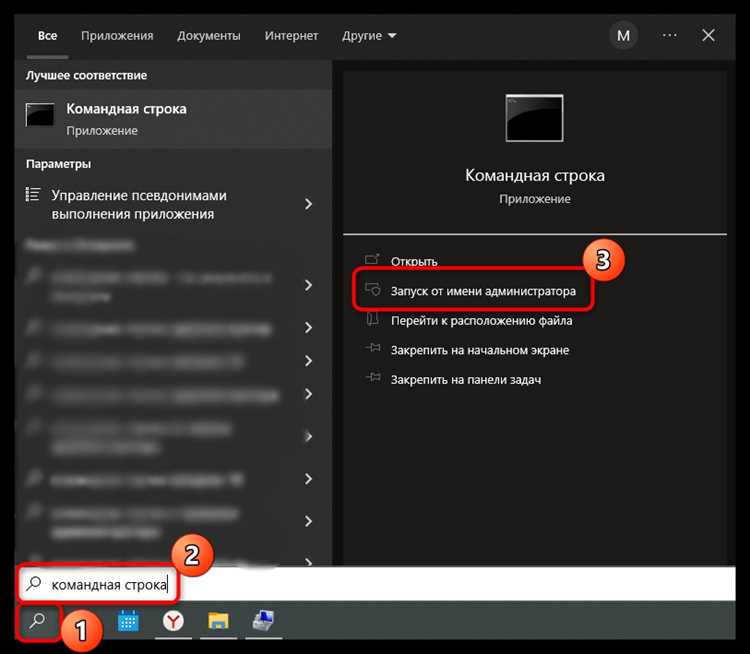
Task: Open the taskbar search magnifier icon
Action: coord(37,621)
